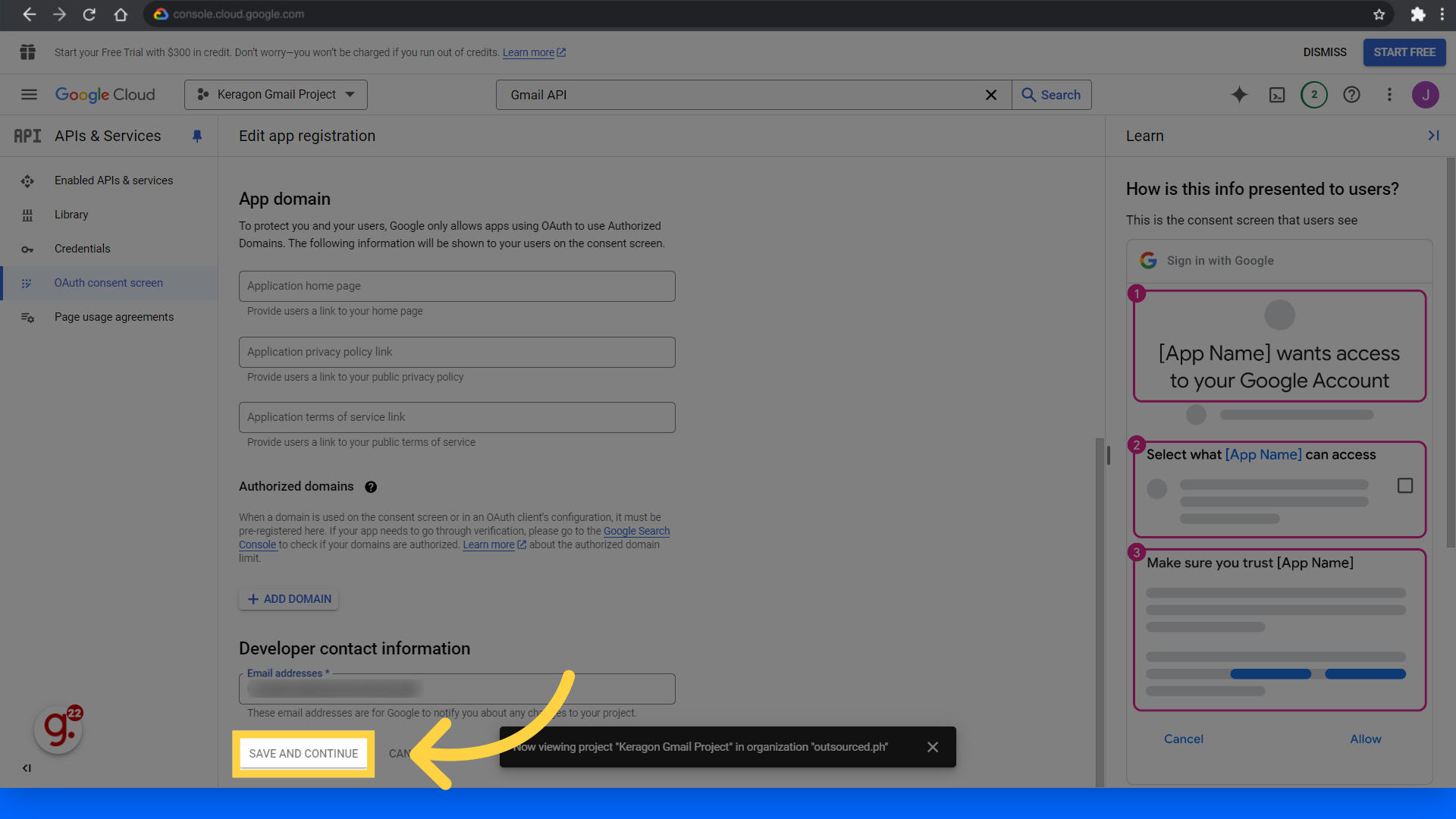Viewport: 1456px width, 819px height.
Task: Dismiss the free trial banner
Action: [1325, 52]
